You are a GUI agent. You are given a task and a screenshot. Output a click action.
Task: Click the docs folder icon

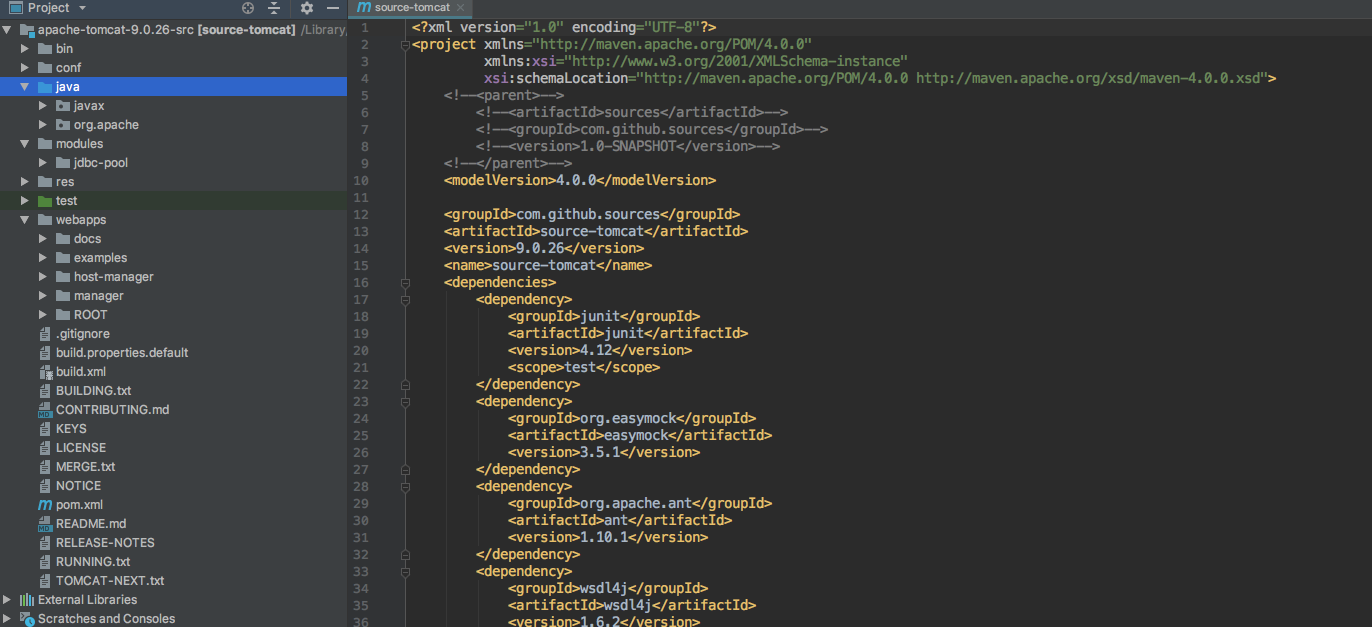[x=63, y=239]
